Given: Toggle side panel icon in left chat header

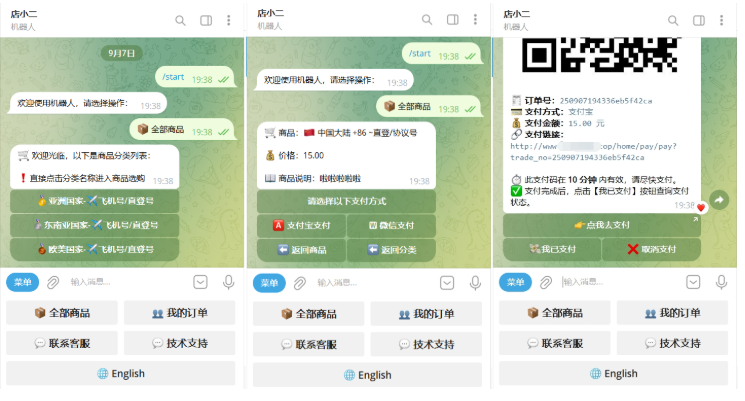Looking at the screenshot, I should click(x=206, y=20).
